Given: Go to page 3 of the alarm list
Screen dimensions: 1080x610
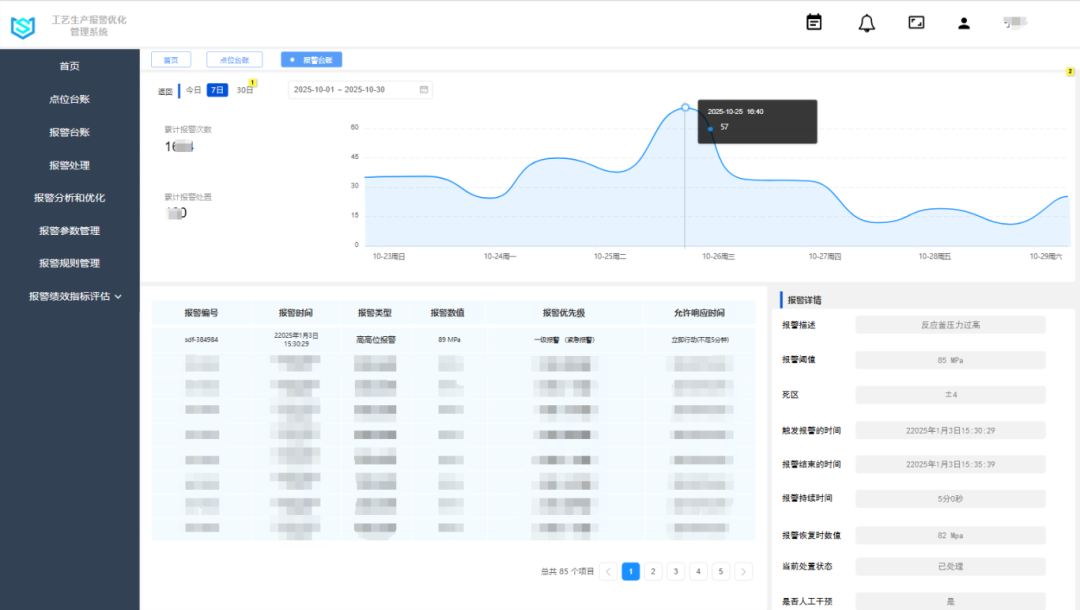Looking at the screenshot, I should [x=676, y=570].
